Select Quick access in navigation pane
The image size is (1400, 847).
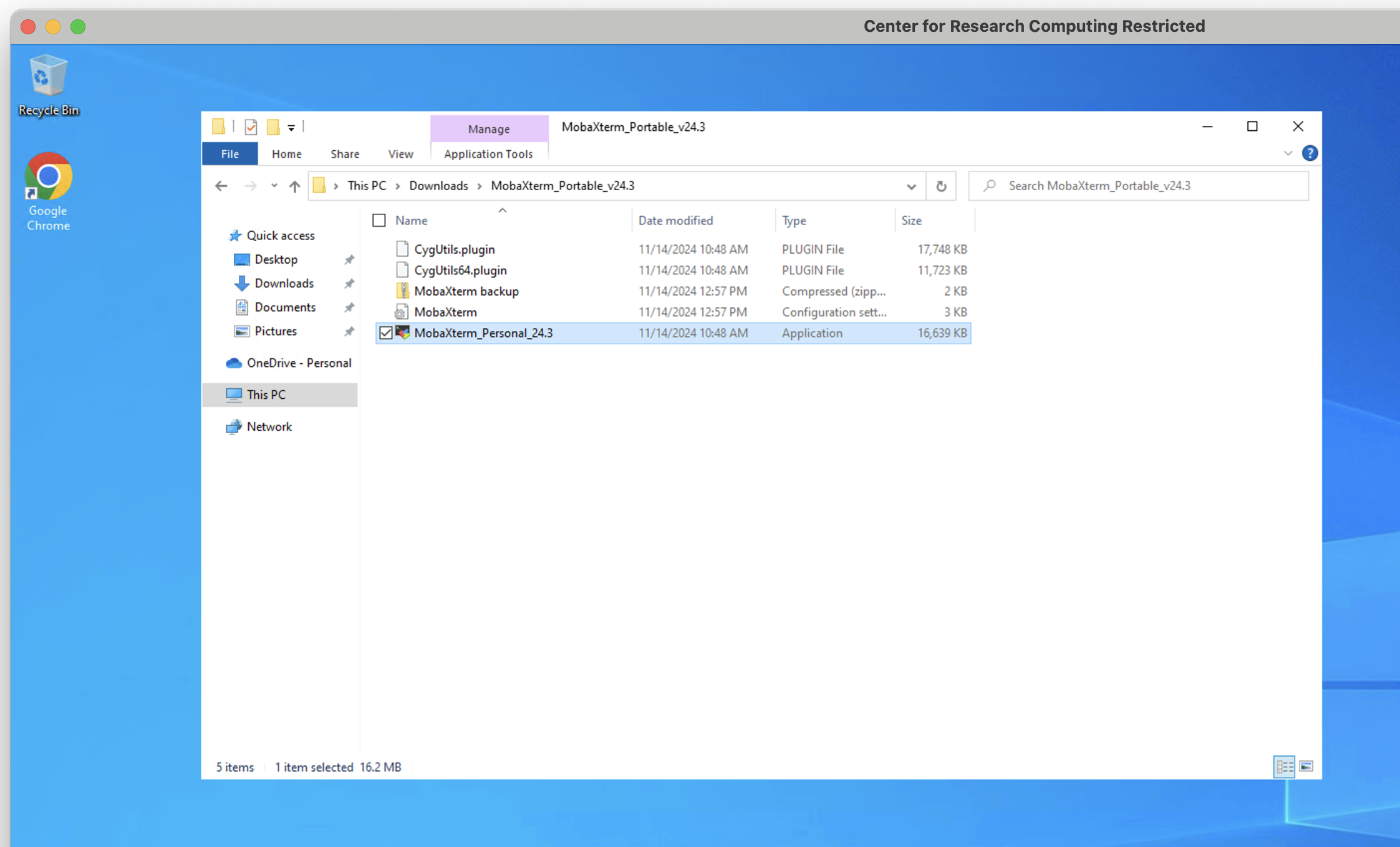(280, 236)
